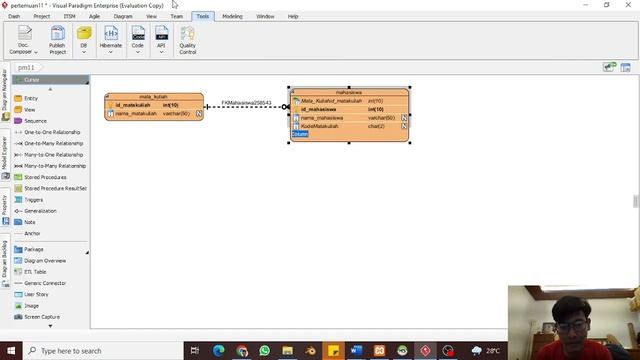Select the User Story tool
Image resolution: width=640 pixels, height=360 pixels.
36,294
